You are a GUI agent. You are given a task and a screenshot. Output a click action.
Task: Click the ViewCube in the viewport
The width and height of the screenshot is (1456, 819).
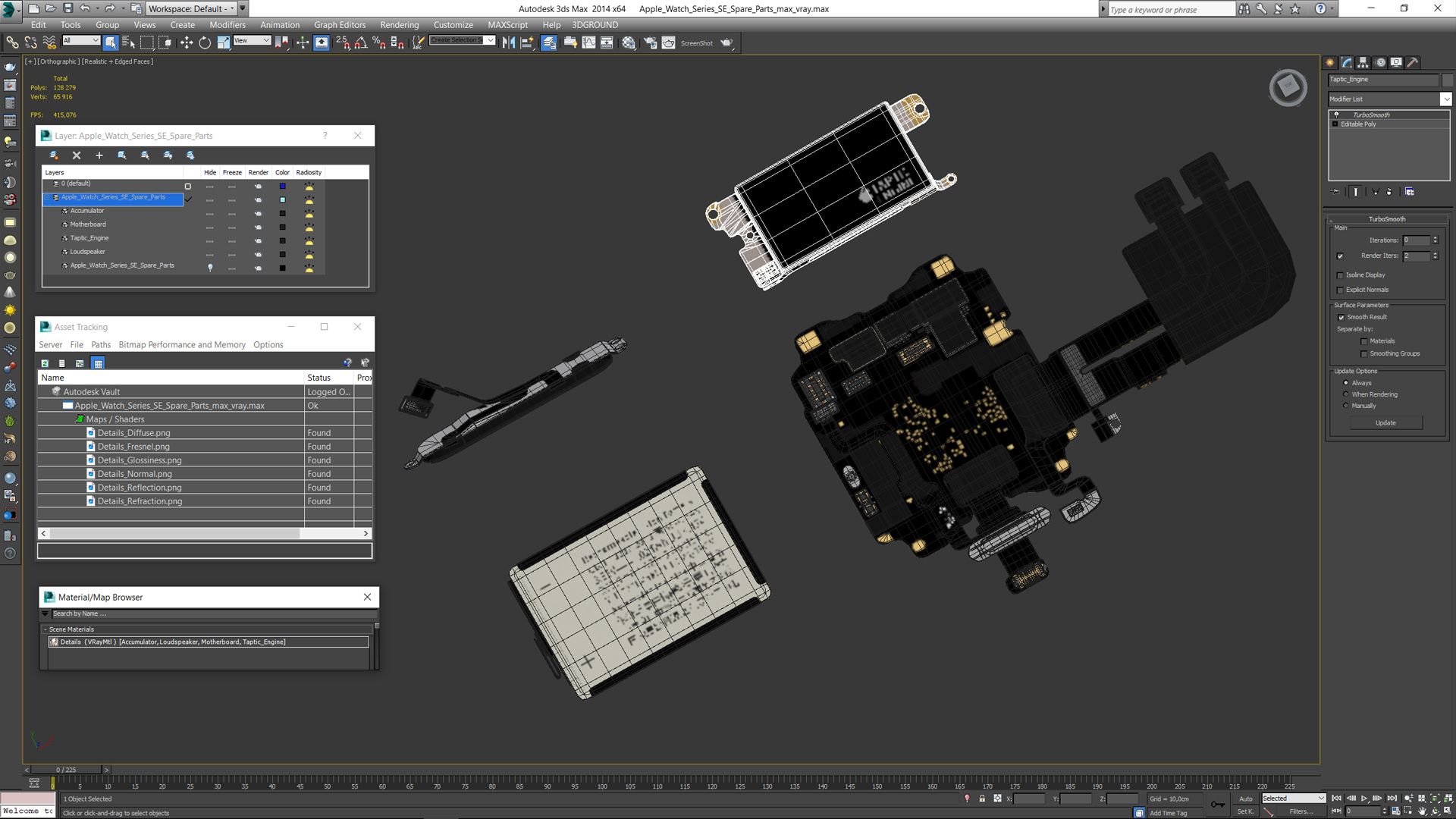1288,87
